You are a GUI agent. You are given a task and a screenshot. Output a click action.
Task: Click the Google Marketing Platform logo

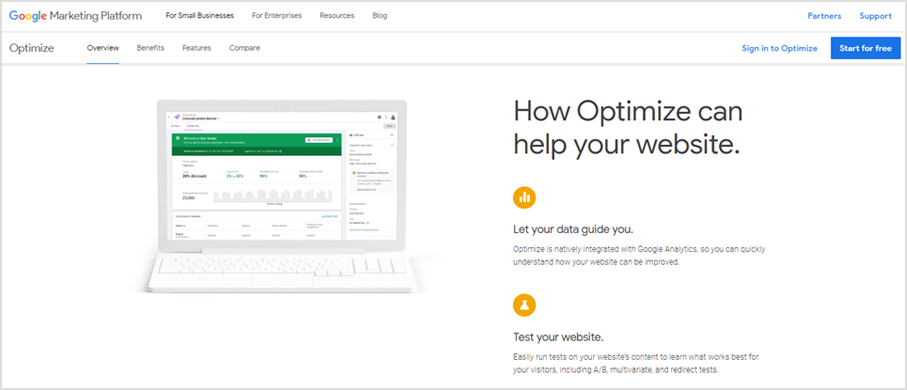75,16
